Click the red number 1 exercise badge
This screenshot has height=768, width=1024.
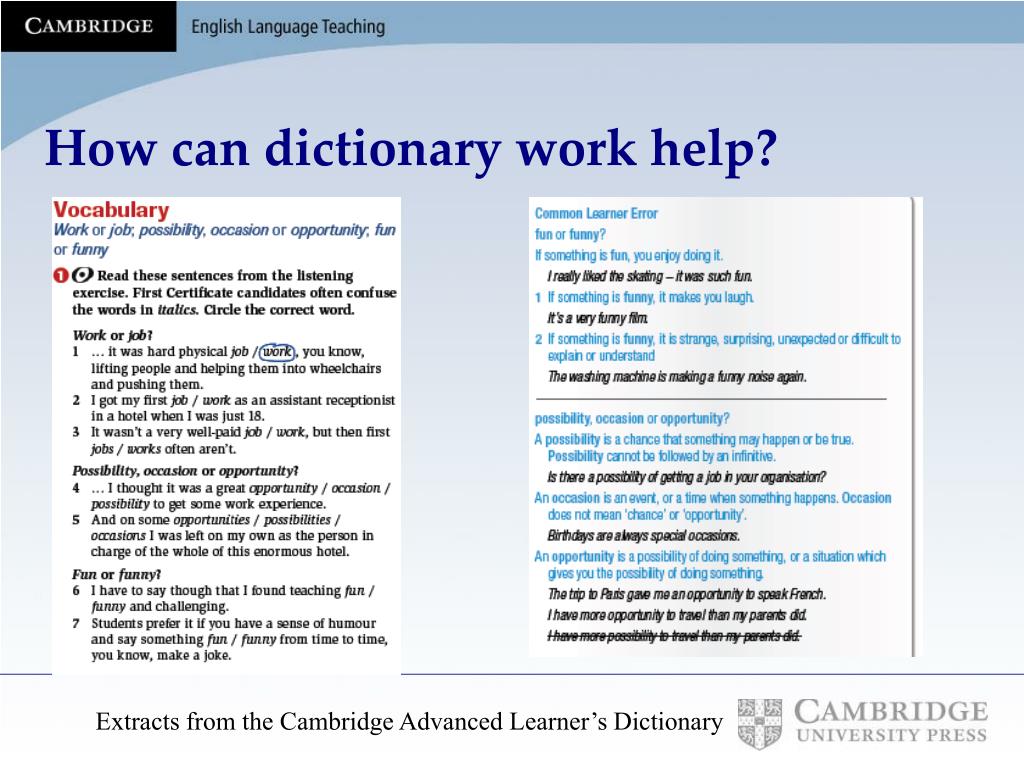tap(61, 276)
